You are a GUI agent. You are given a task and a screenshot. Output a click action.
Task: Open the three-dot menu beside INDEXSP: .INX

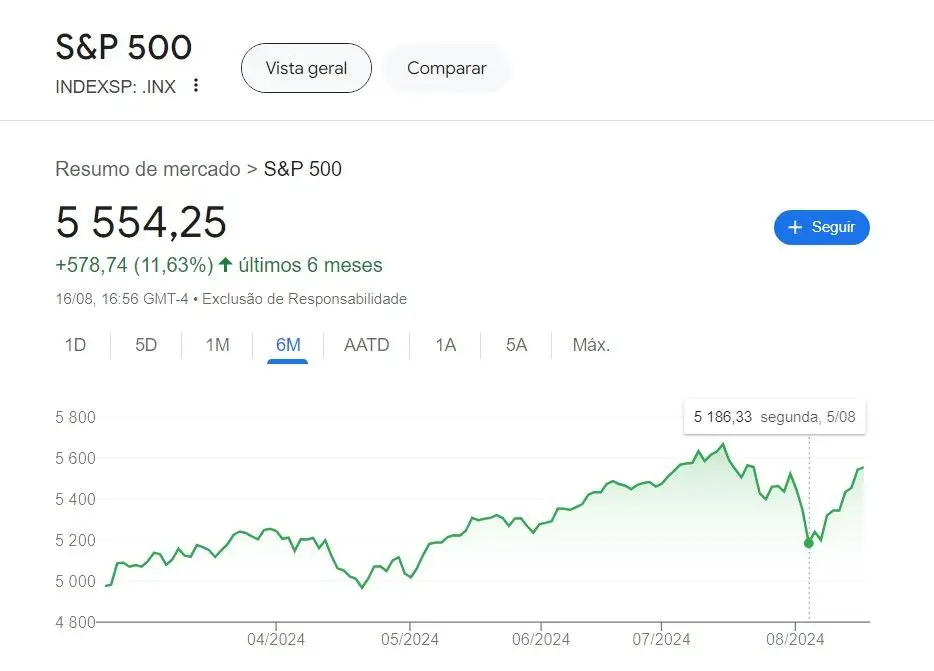pyautogui.click(x=195, y=86)
